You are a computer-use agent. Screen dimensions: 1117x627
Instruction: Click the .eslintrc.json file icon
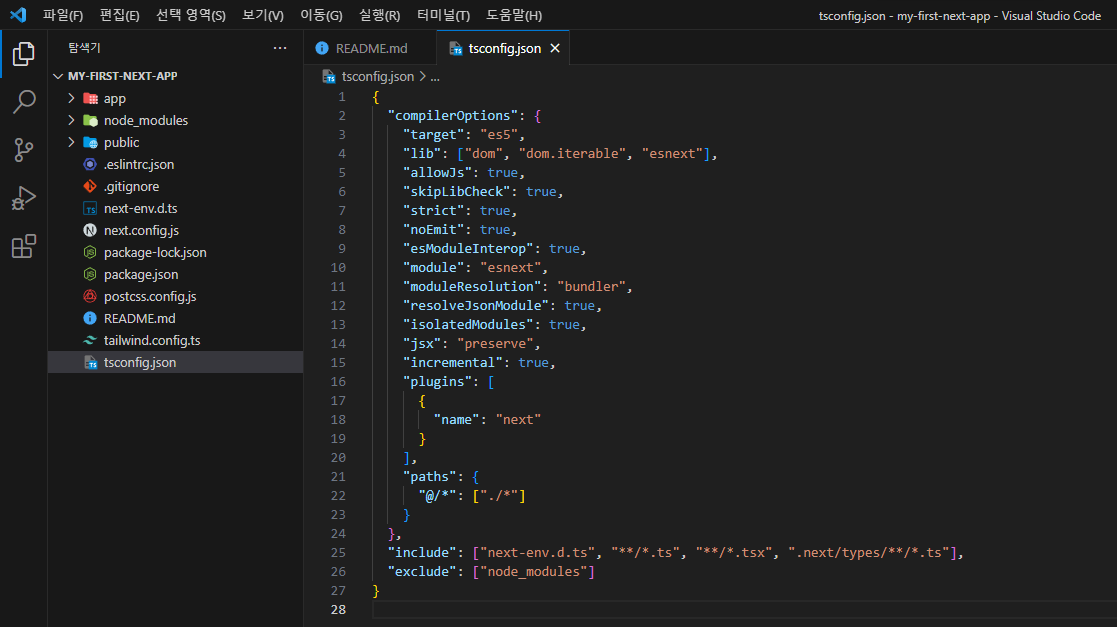90,165
